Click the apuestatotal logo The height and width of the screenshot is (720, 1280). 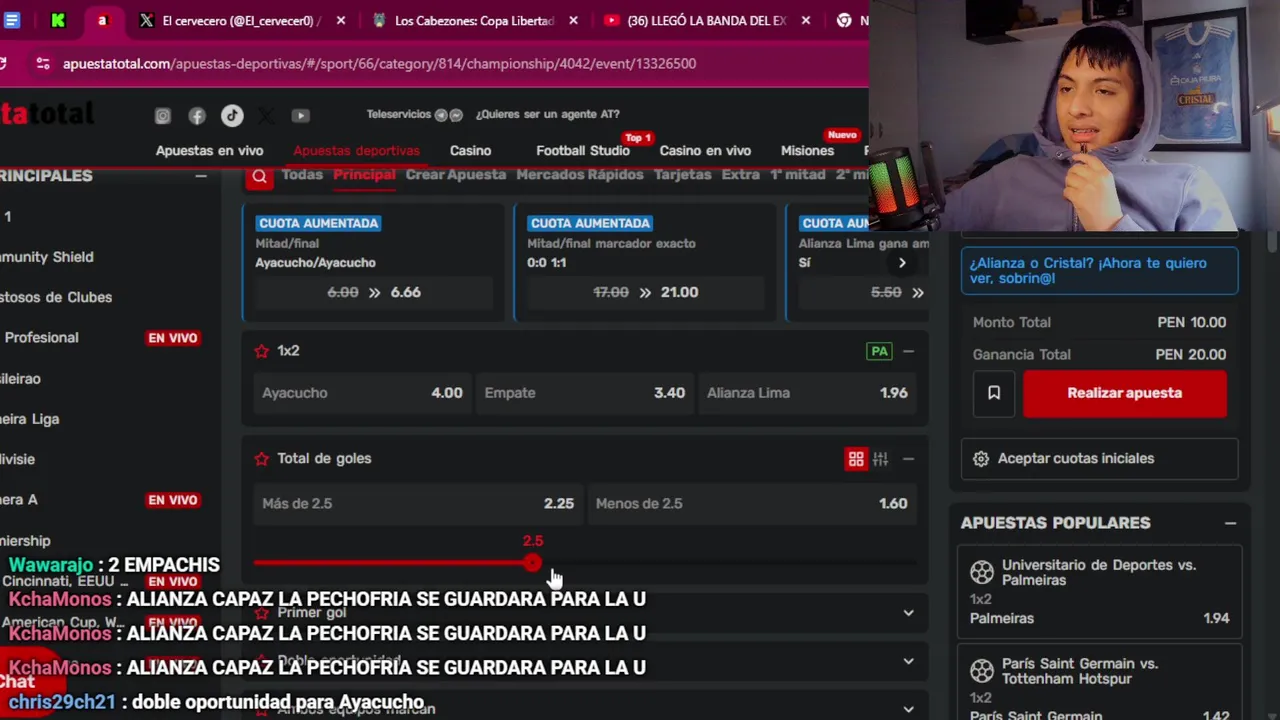point(47,114)
